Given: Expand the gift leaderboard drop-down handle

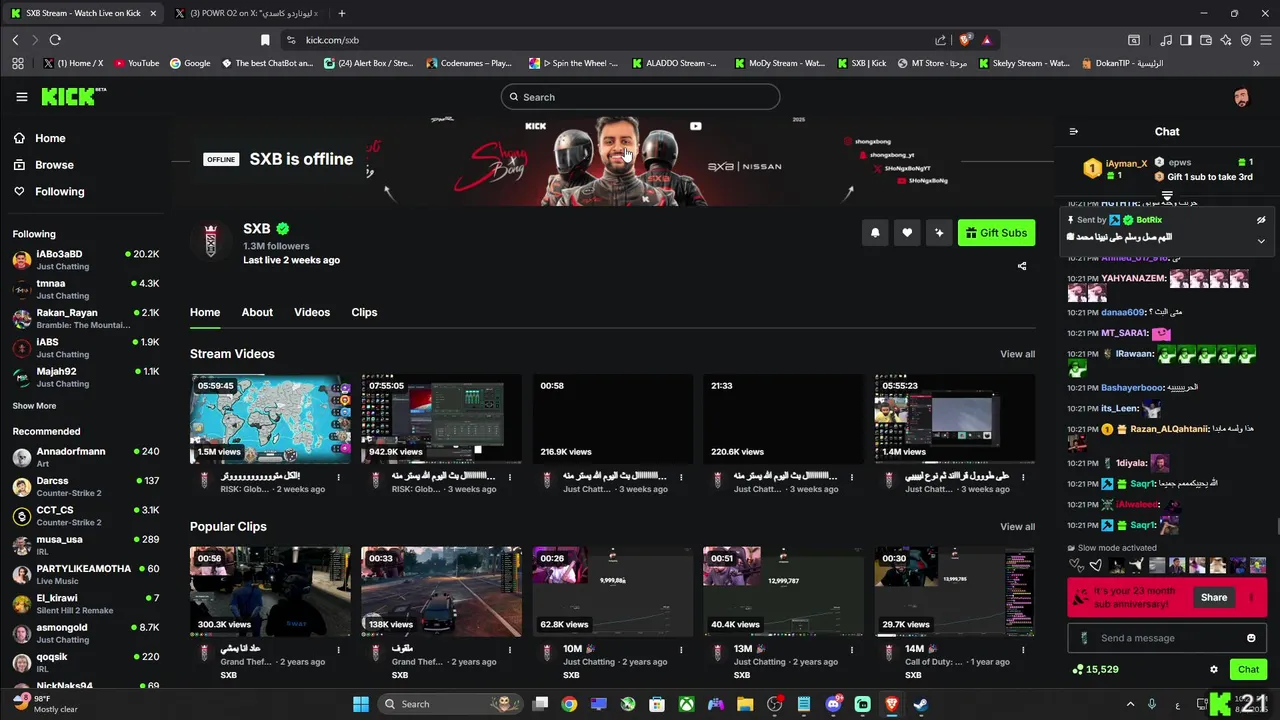Looking at the screenshot, I should (1167, 196).
